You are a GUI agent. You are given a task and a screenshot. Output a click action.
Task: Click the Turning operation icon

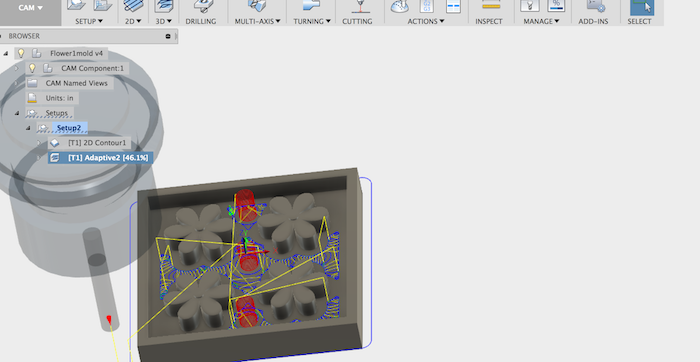(x=311, y=5)
